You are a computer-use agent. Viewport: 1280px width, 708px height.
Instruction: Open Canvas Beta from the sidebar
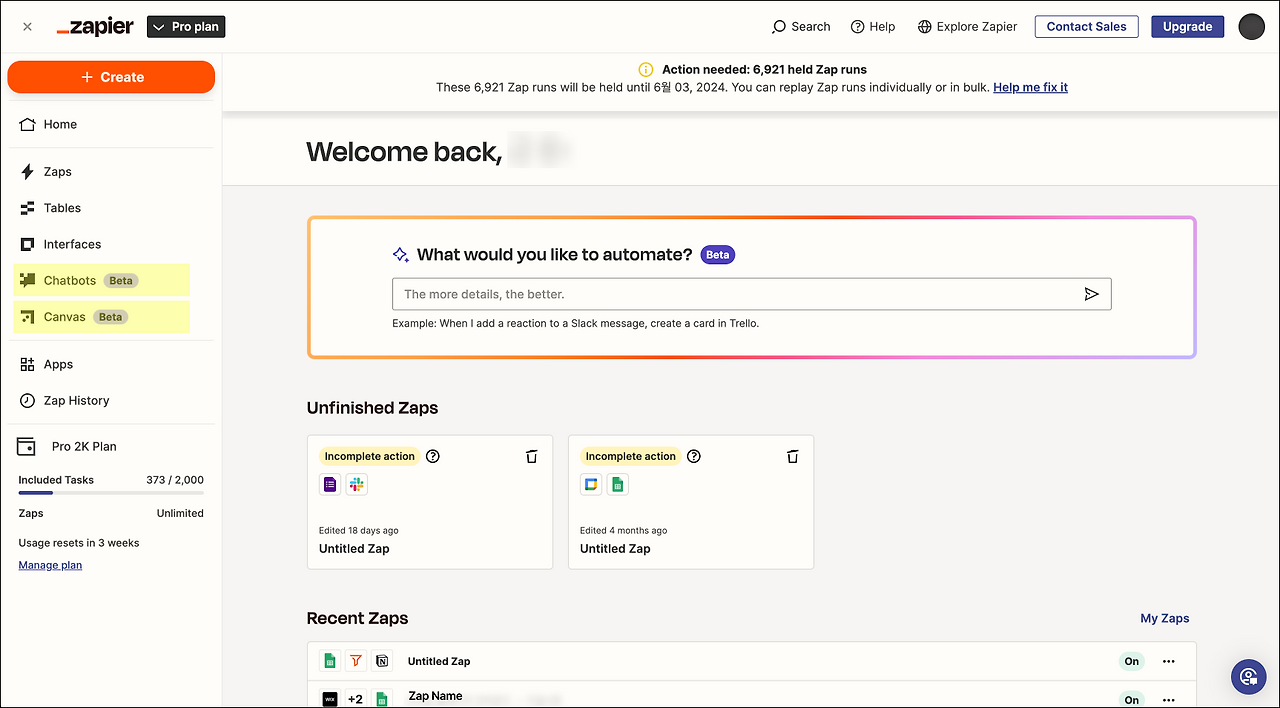(x=102, y=317)
